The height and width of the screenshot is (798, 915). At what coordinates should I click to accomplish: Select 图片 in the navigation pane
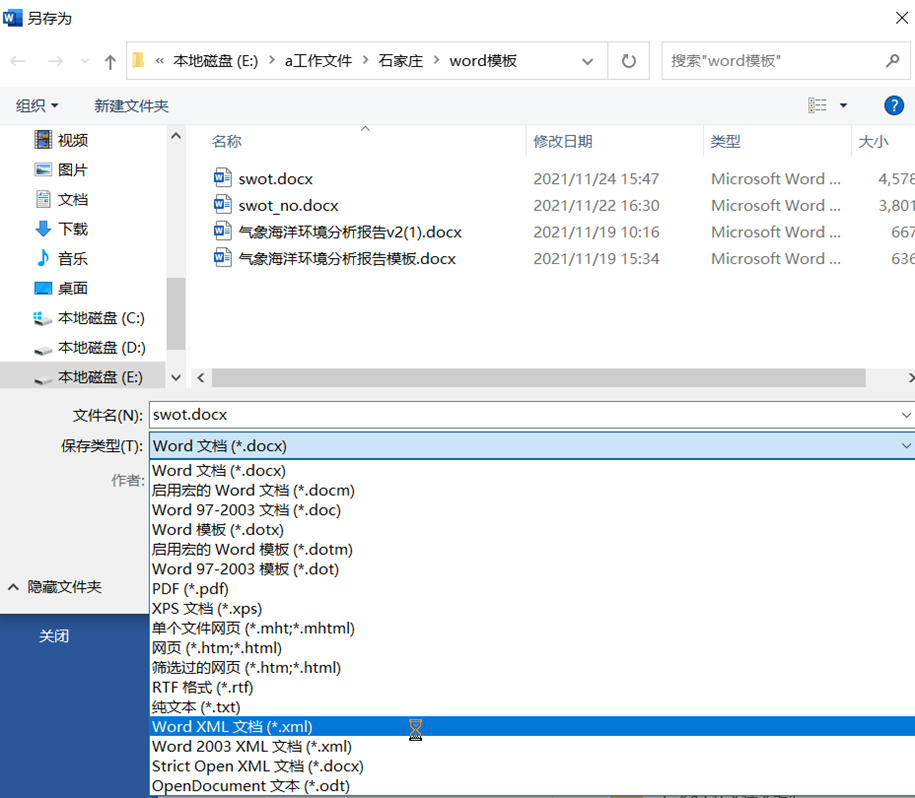73,170
